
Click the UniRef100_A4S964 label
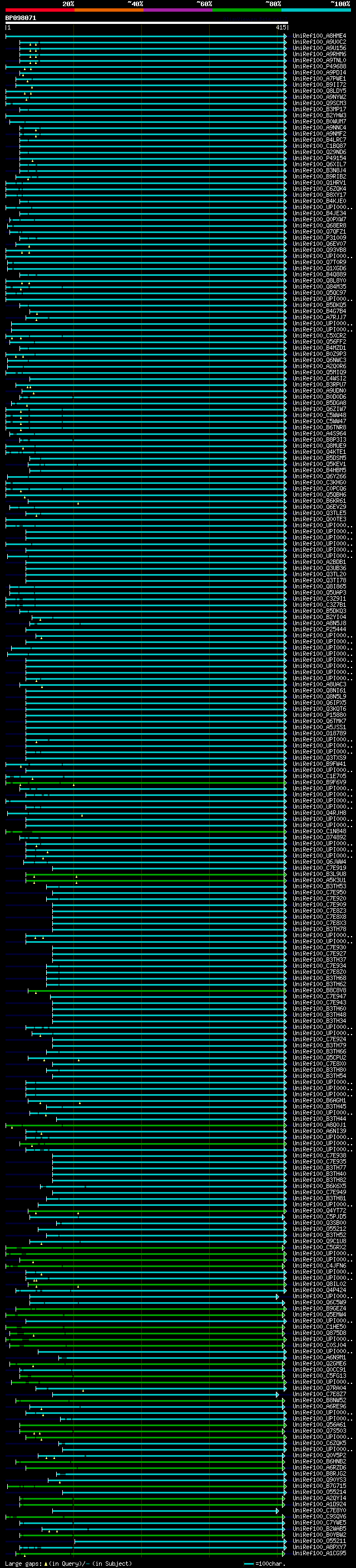pyautogui.click(x=319, y=434)
